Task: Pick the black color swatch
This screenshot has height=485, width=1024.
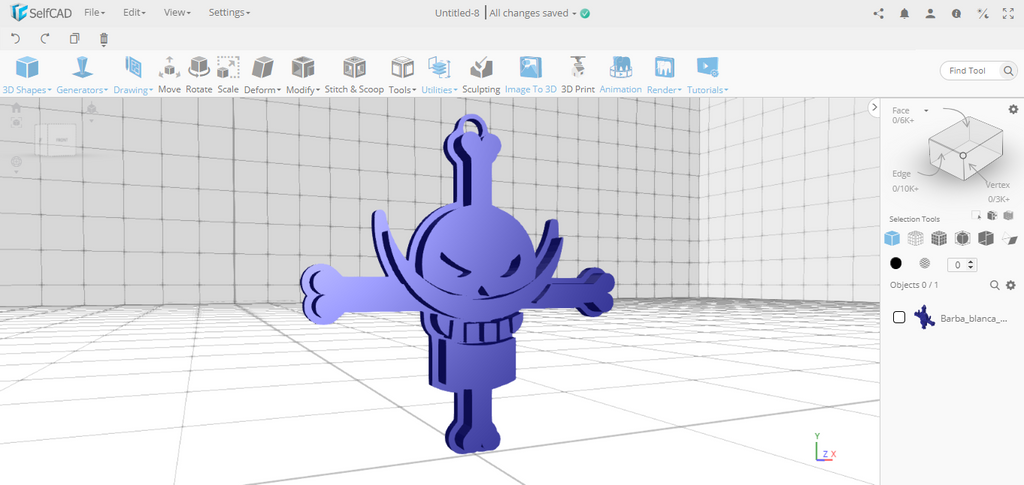Action: (x=896, y=263)
